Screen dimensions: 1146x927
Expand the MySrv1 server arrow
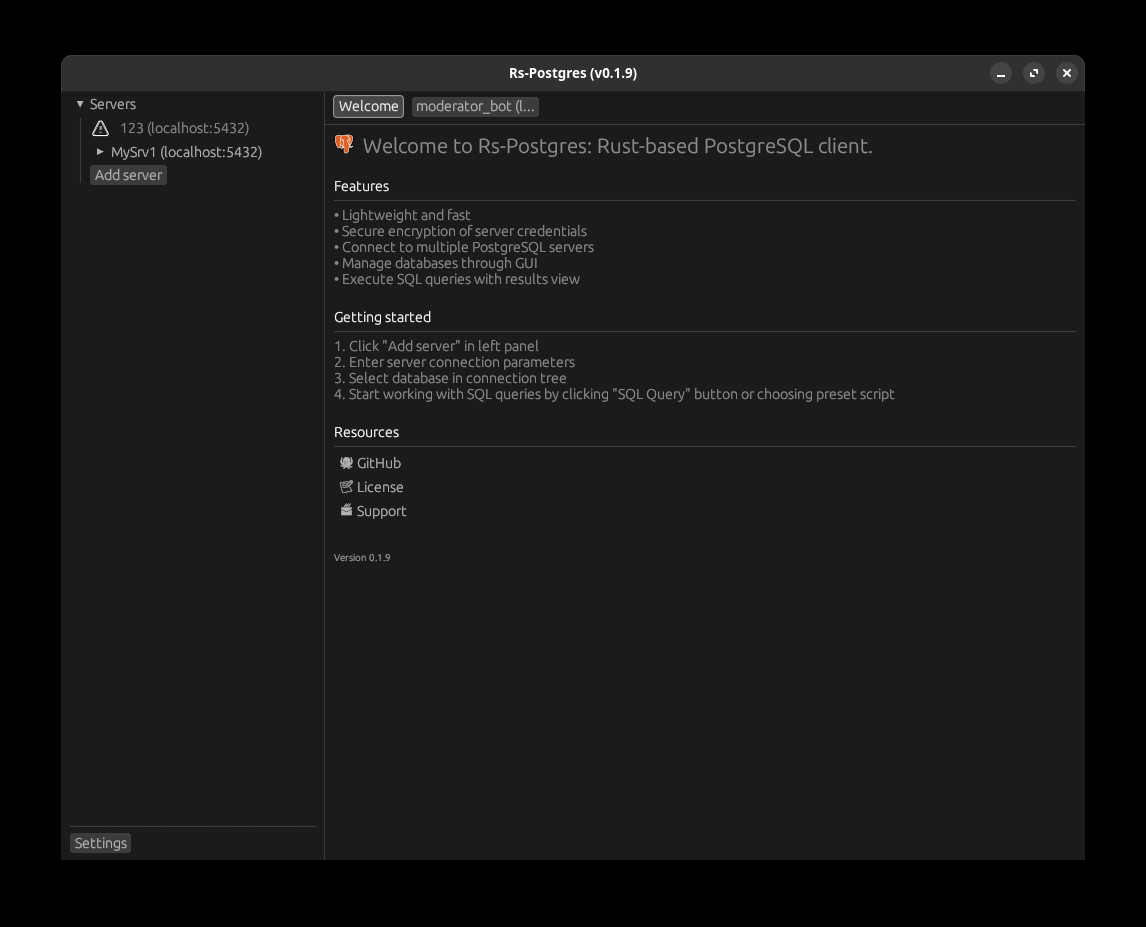100,152
